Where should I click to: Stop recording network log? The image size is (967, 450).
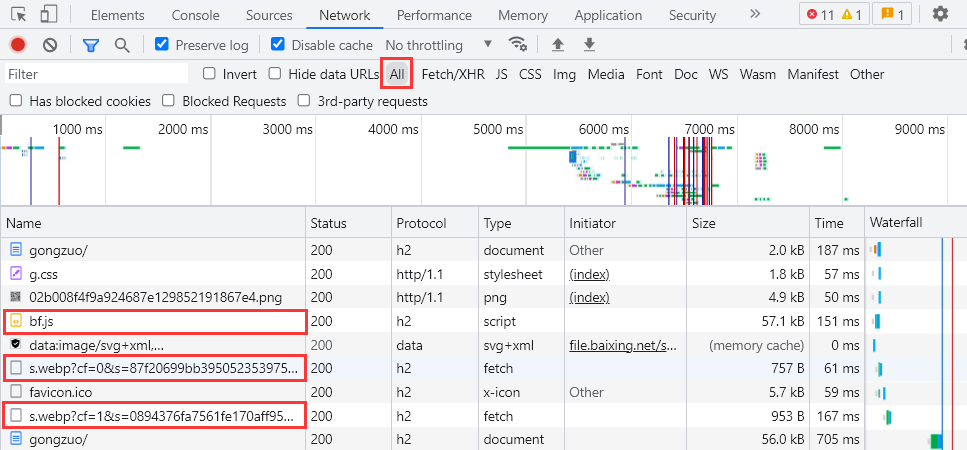(x=18, y=45)
